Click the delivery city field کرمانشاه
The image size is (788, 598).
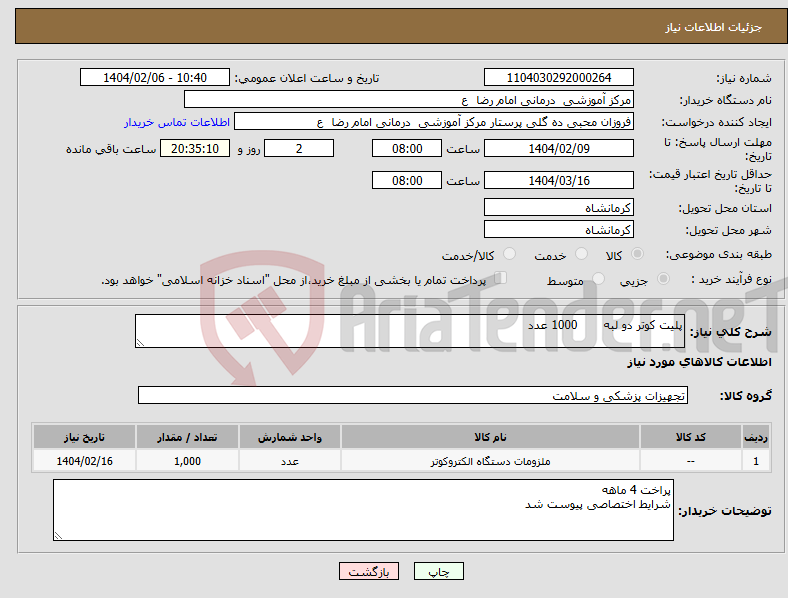click(x=558, y=230)
